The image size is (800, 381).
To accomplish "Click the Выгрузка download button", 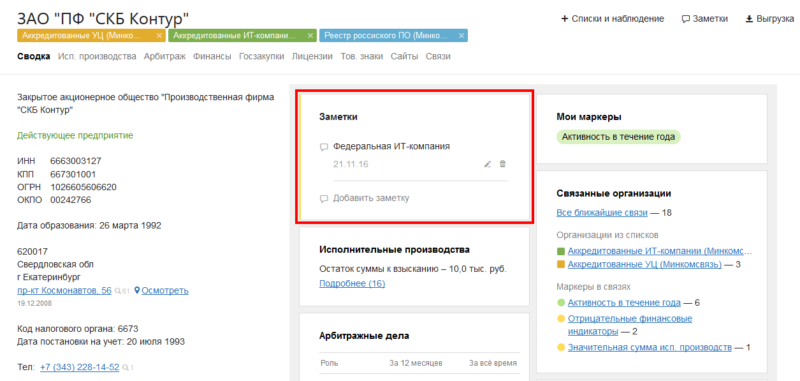I will [769, 19].
